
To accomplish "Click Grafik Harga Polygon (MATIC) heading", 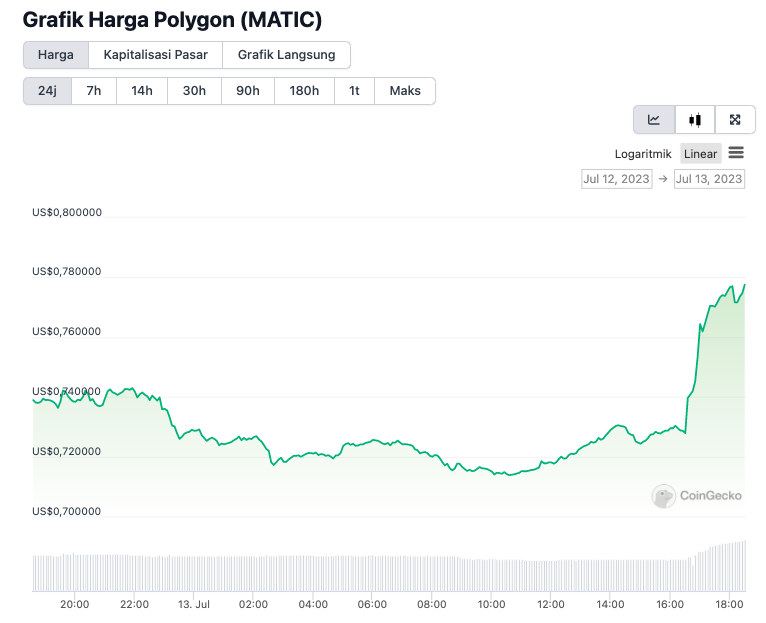I will (x=172, y=20).
